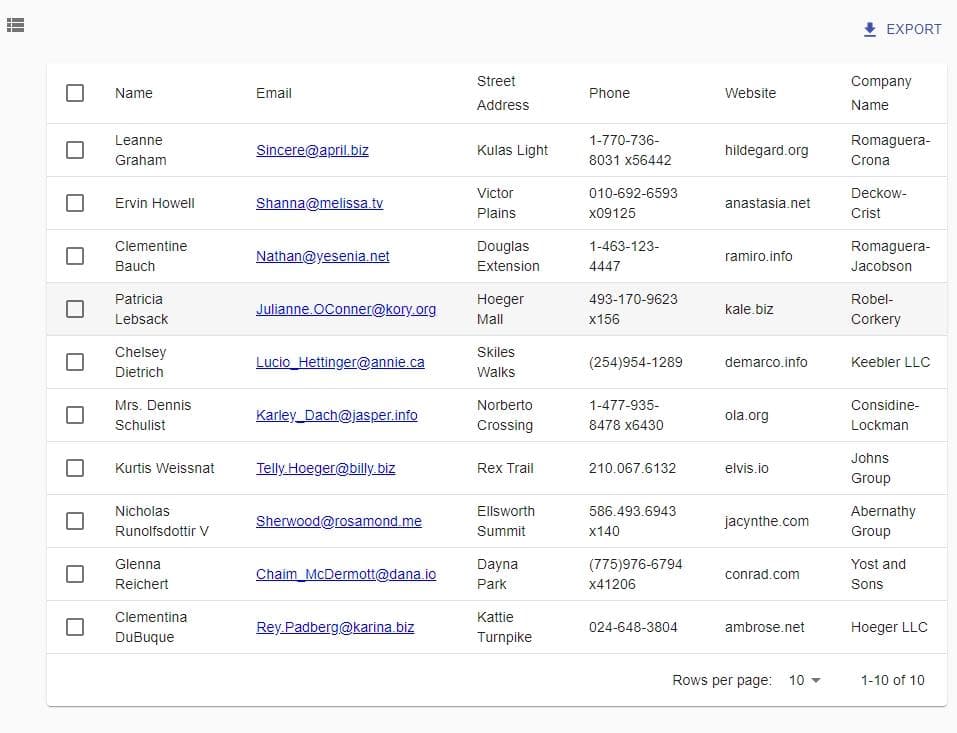Select the Leanne Graham row checkbox

click(x=75, y=150)
